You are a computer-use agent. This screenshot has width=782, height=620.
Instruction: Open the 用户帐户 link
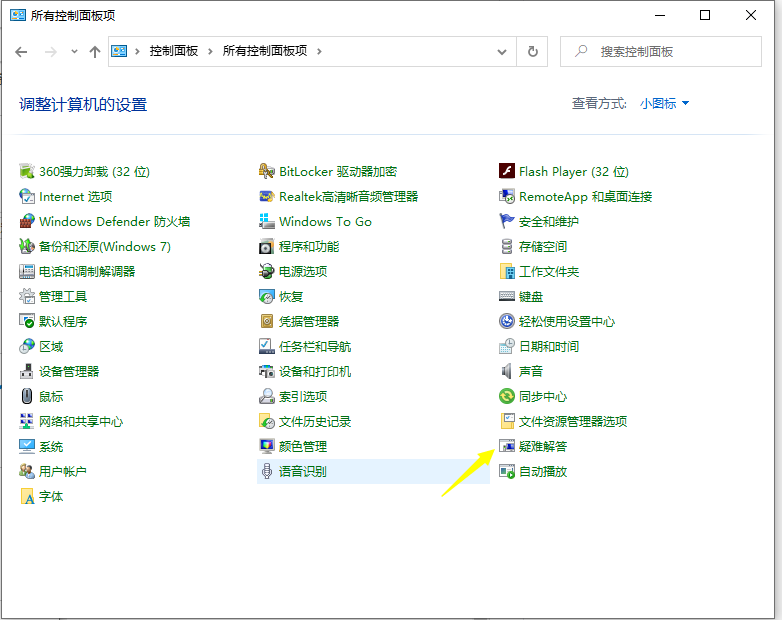point(63,472)
